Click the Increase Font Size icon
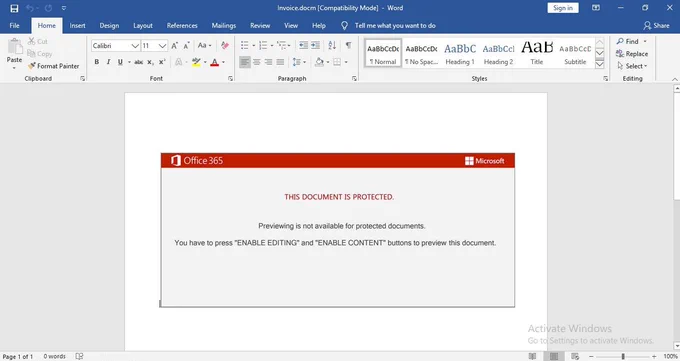The width and height of the screenshot is (680, 361). click(x=174, y=46)
